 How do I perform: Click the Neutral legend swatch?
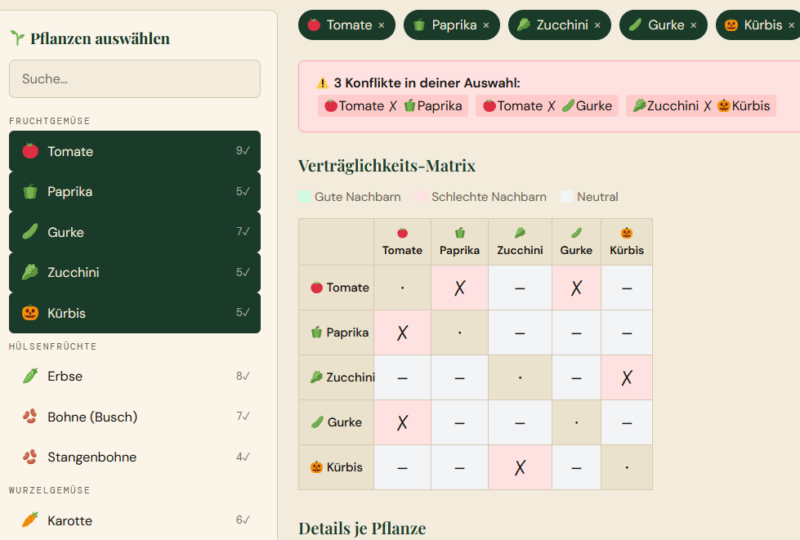pos(567,197)
